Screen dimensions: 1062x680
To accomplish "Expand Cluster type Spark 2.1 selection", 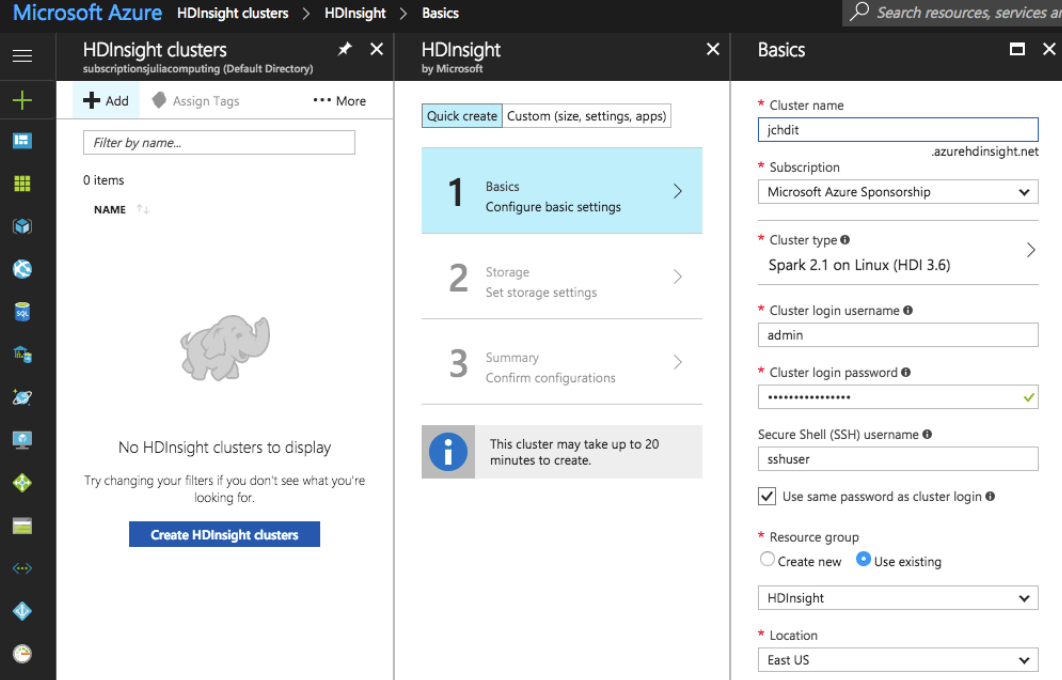I will pyautogui.click(x=897, y=253).
